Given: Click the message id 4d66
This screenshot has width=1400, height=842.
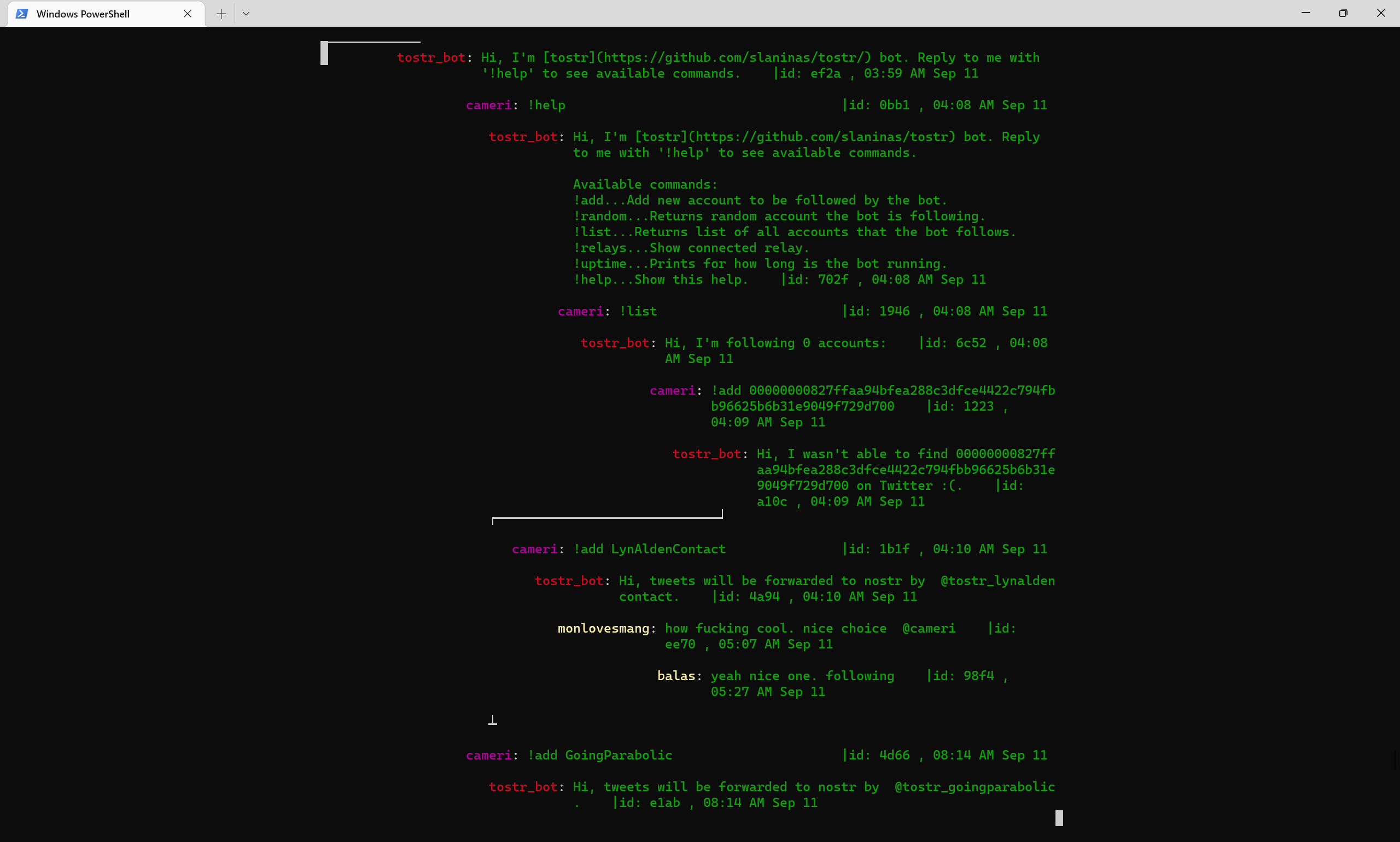Looking at the screenshot, I should tap(894, 755).
